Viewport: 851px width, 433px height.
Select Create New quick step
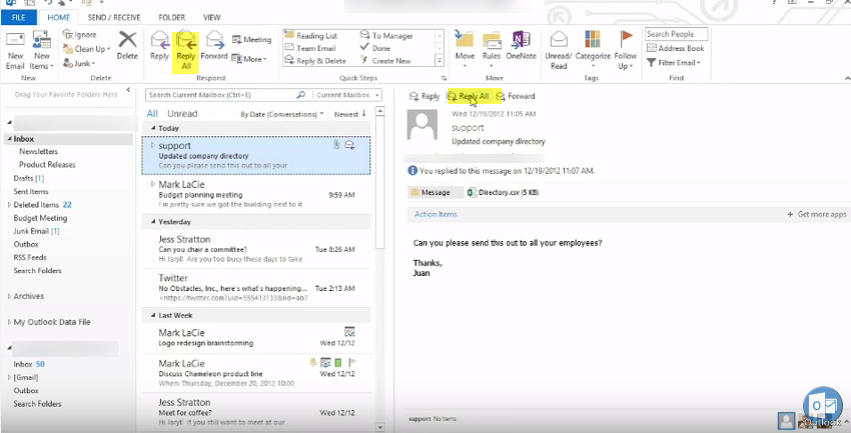point(385,61)
